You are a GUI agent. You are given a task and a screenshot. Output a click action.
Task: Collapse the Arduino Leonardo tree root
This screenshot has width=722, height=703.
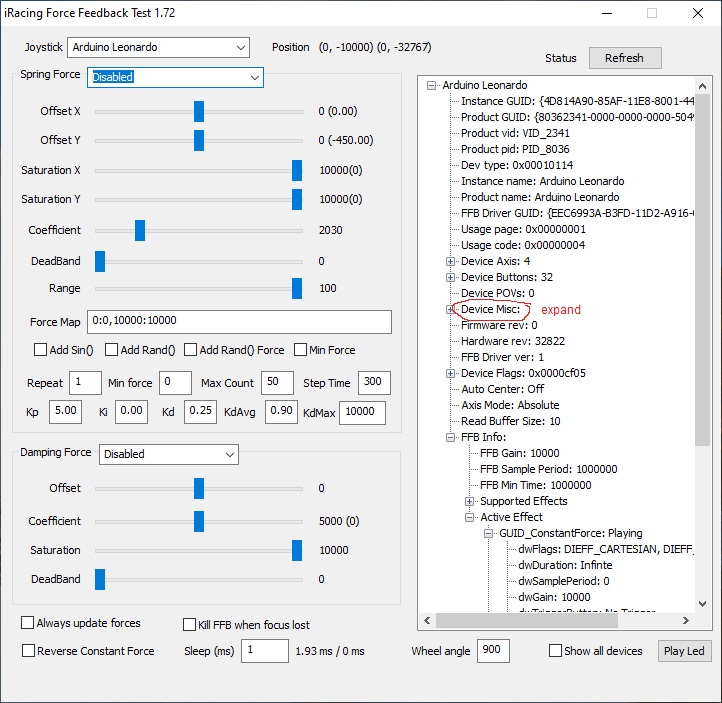(431, 85)
